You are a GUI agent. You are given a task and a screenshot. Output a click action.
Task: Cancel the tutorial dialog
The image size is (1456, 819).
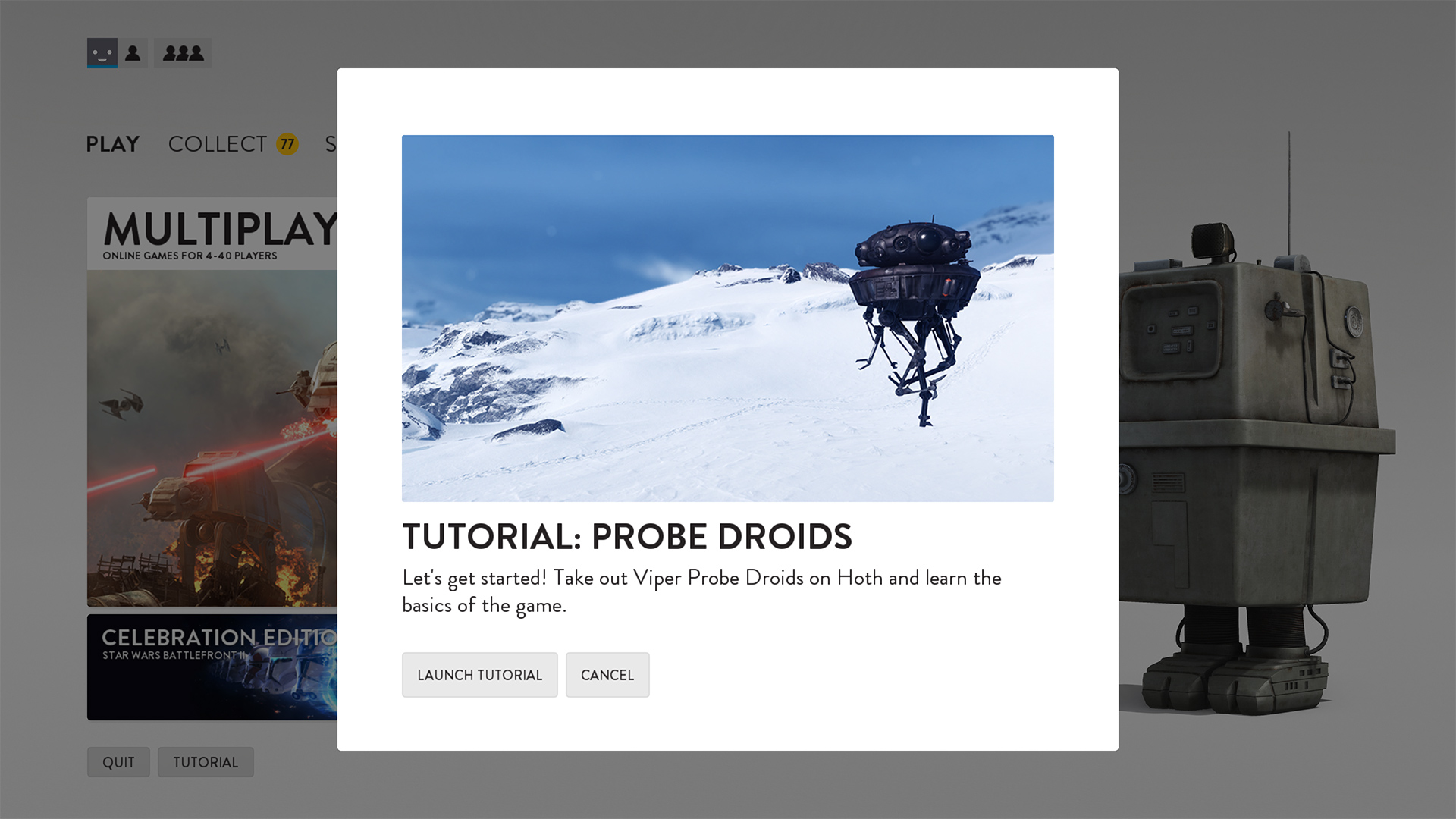607,675
